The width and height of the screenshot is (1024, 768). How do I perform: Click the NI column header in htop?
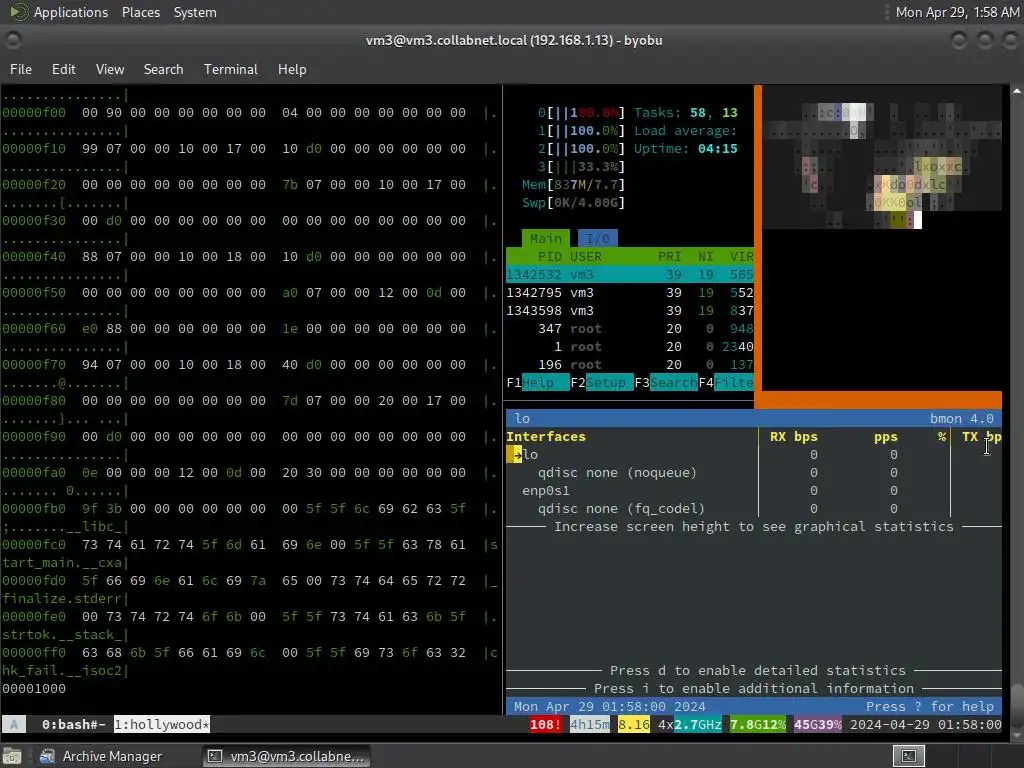pos(705,257)
